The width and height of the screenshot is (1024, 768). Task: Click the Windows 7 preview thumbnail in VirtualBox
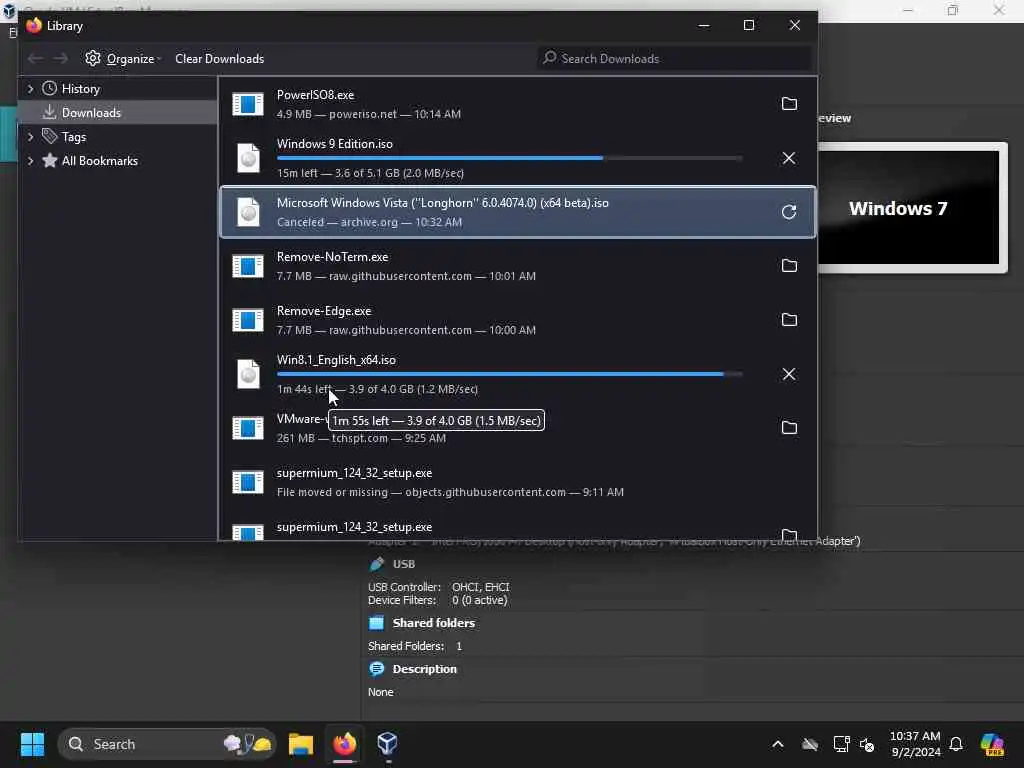[x=908, y=208]
